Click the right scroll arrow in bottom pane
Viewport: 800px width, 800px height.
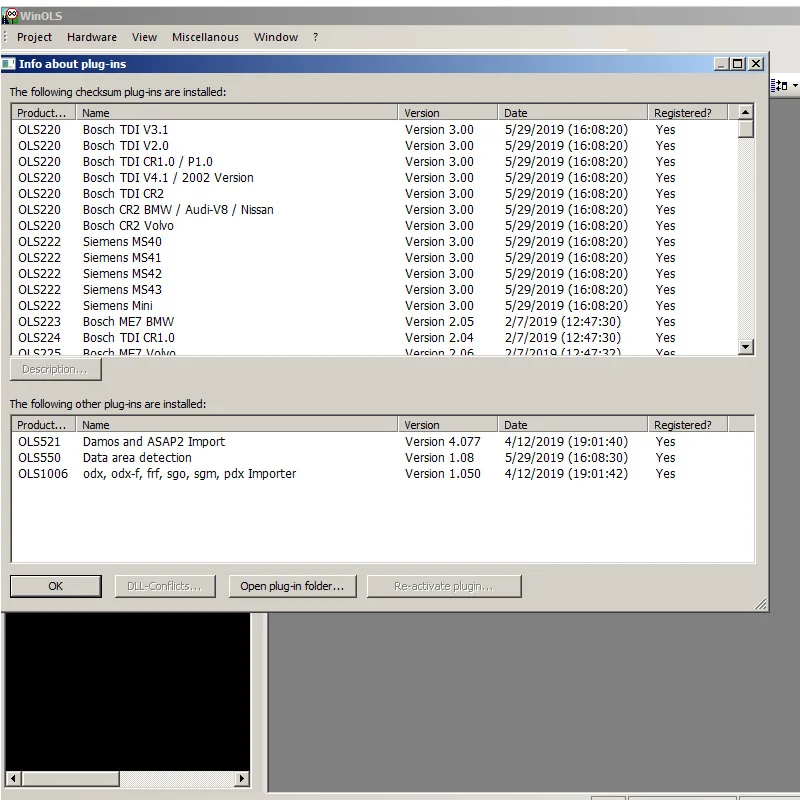tap(242, 779)
